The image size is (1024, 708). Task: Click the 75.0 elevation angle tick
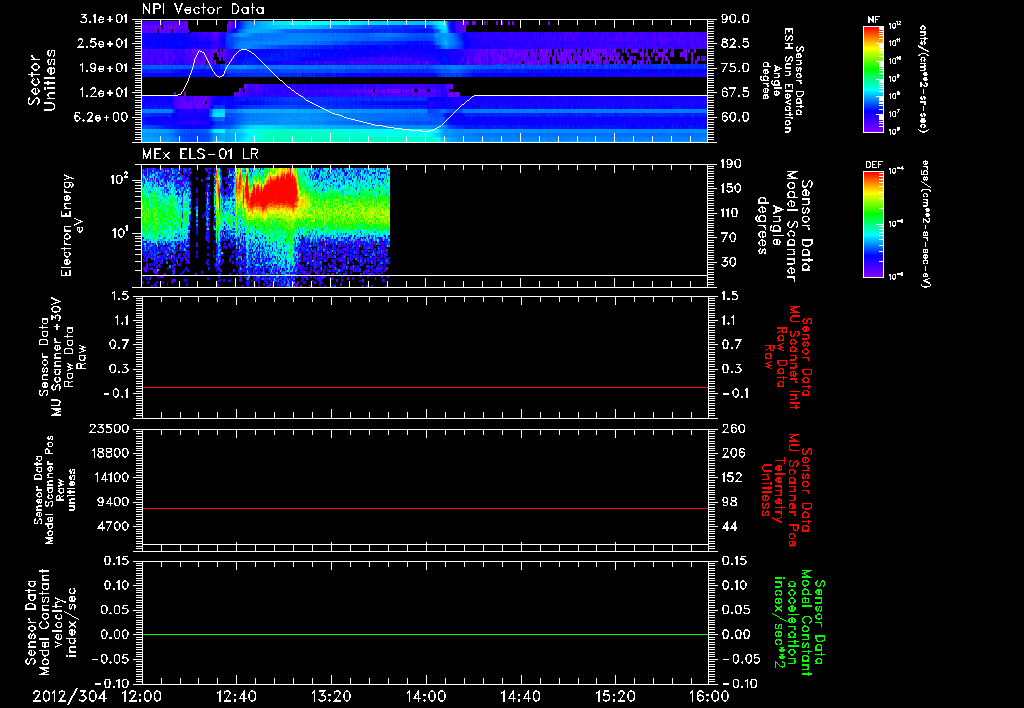coord(735,68)
